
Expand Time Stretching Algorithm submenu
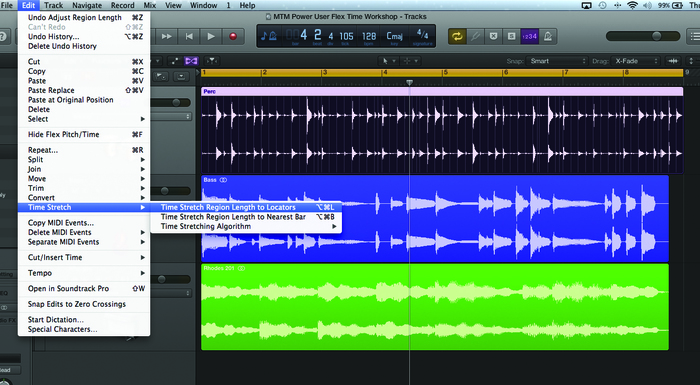(x=246, y=226)
